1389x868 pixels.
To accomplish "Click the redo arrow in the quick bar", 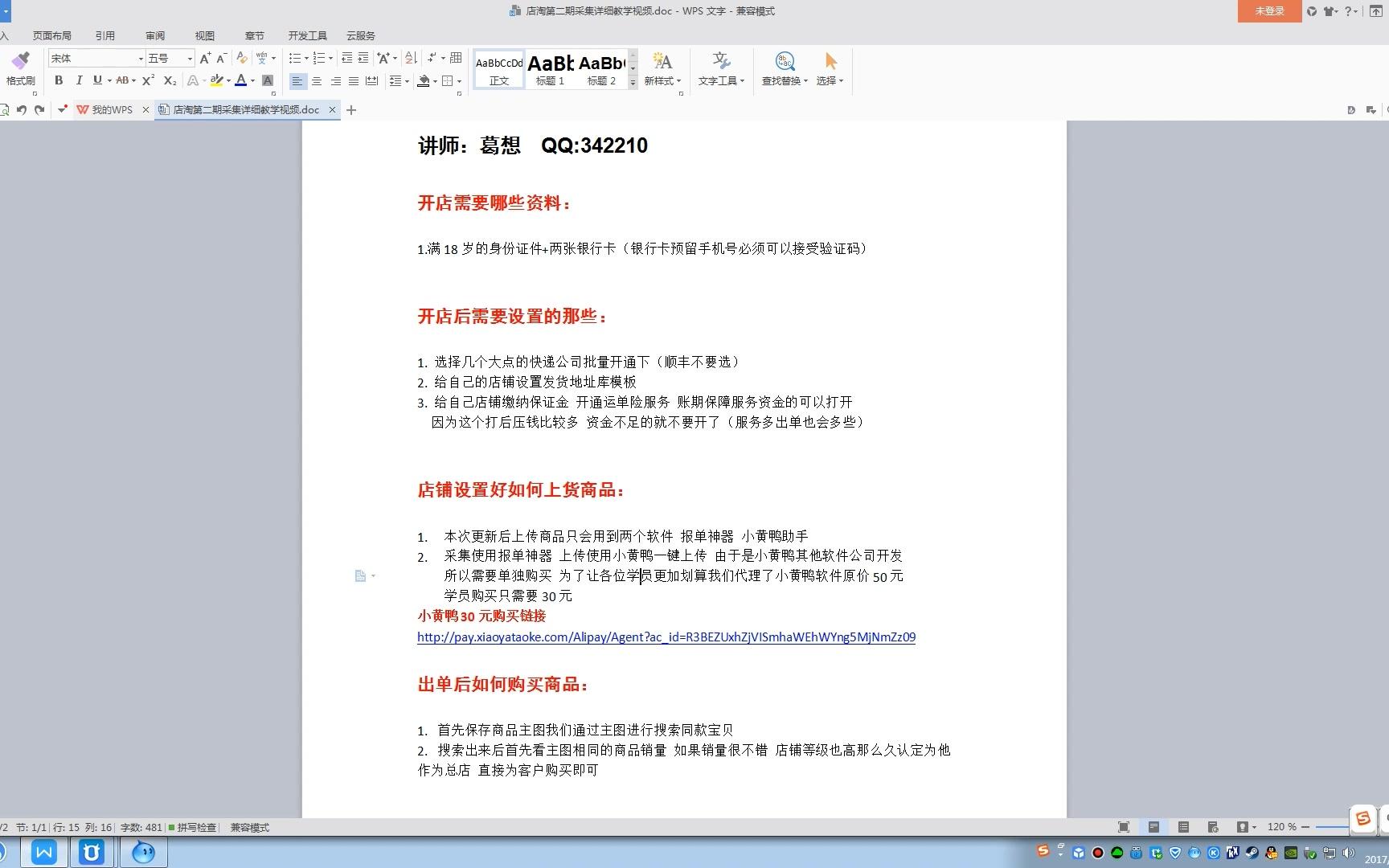I will pos(39,110).
